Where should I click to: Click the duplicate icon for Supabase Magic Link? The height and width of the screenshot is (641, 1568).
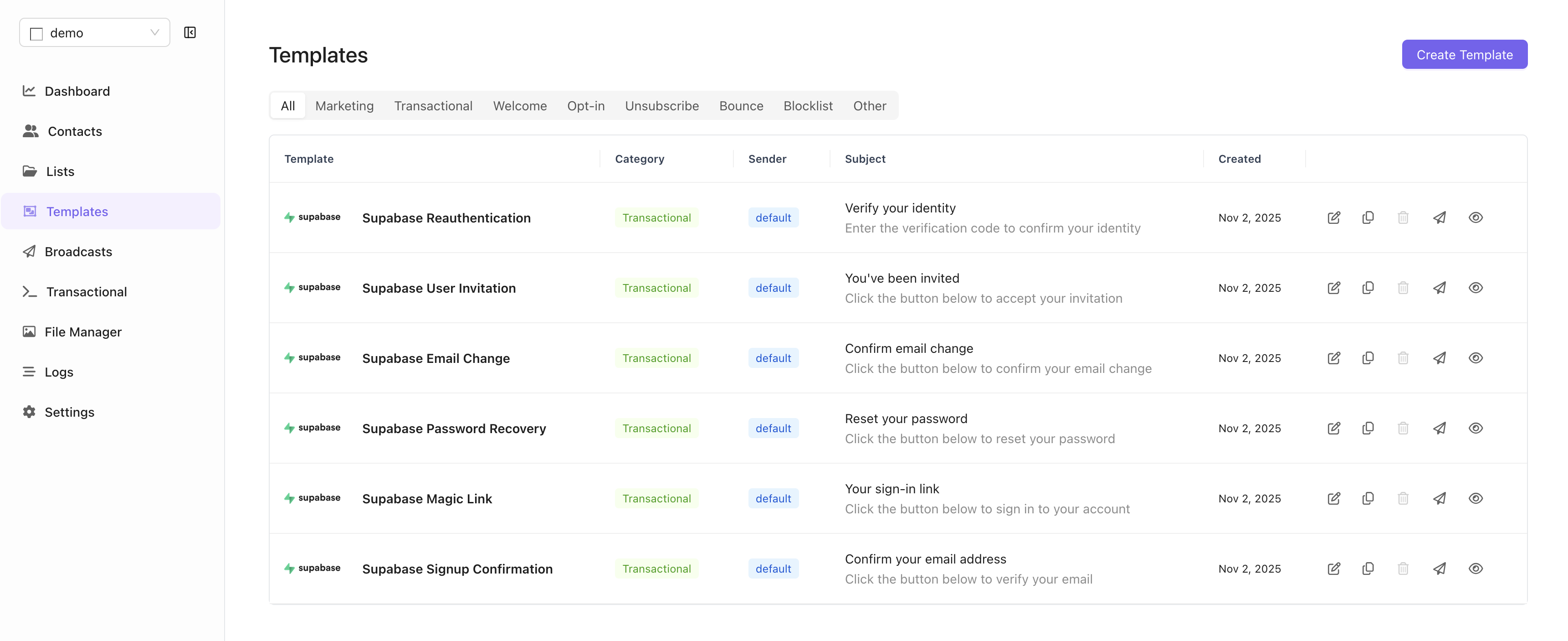[1368, 498]
